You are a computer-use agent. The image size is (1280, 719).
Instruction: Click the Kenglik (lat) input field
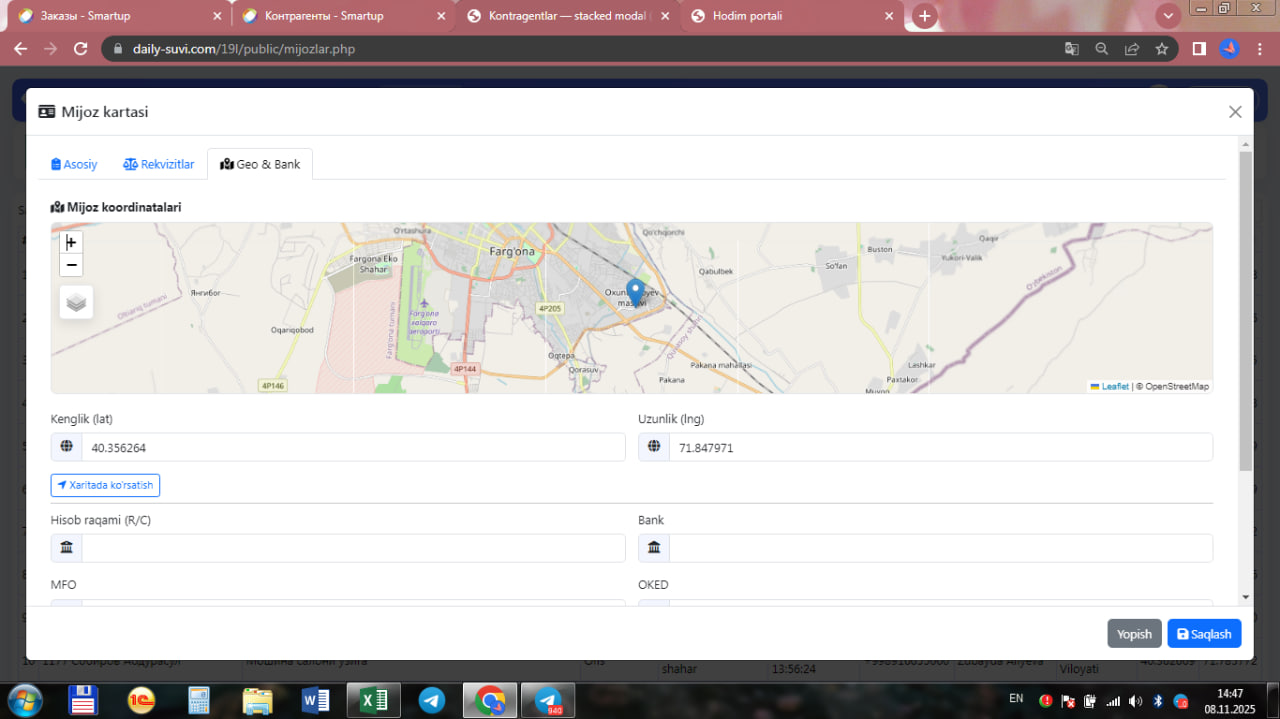[x=352, y=448]
